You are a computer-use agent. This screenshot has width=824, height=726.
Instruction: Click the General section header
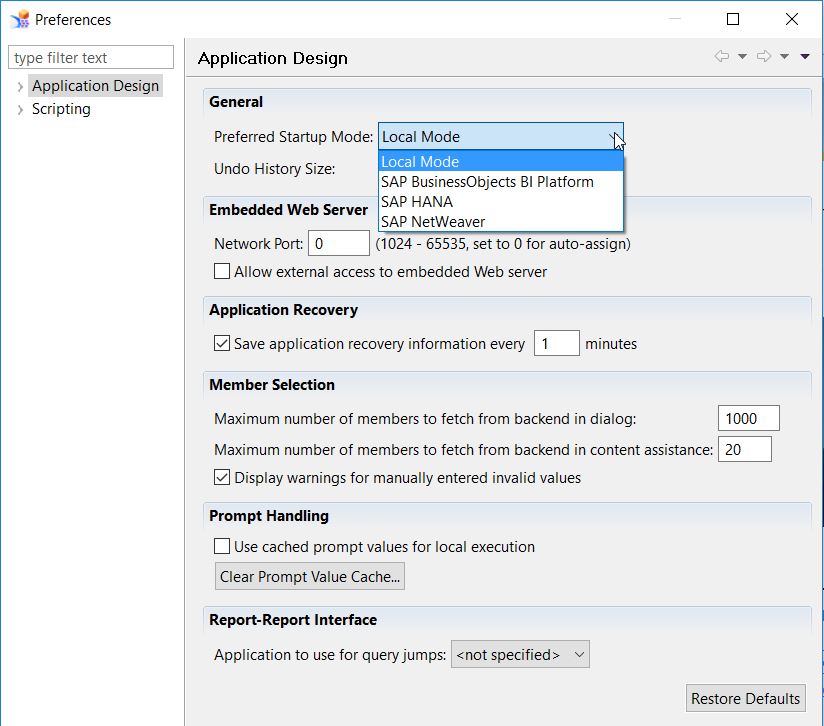click(236, 101)
